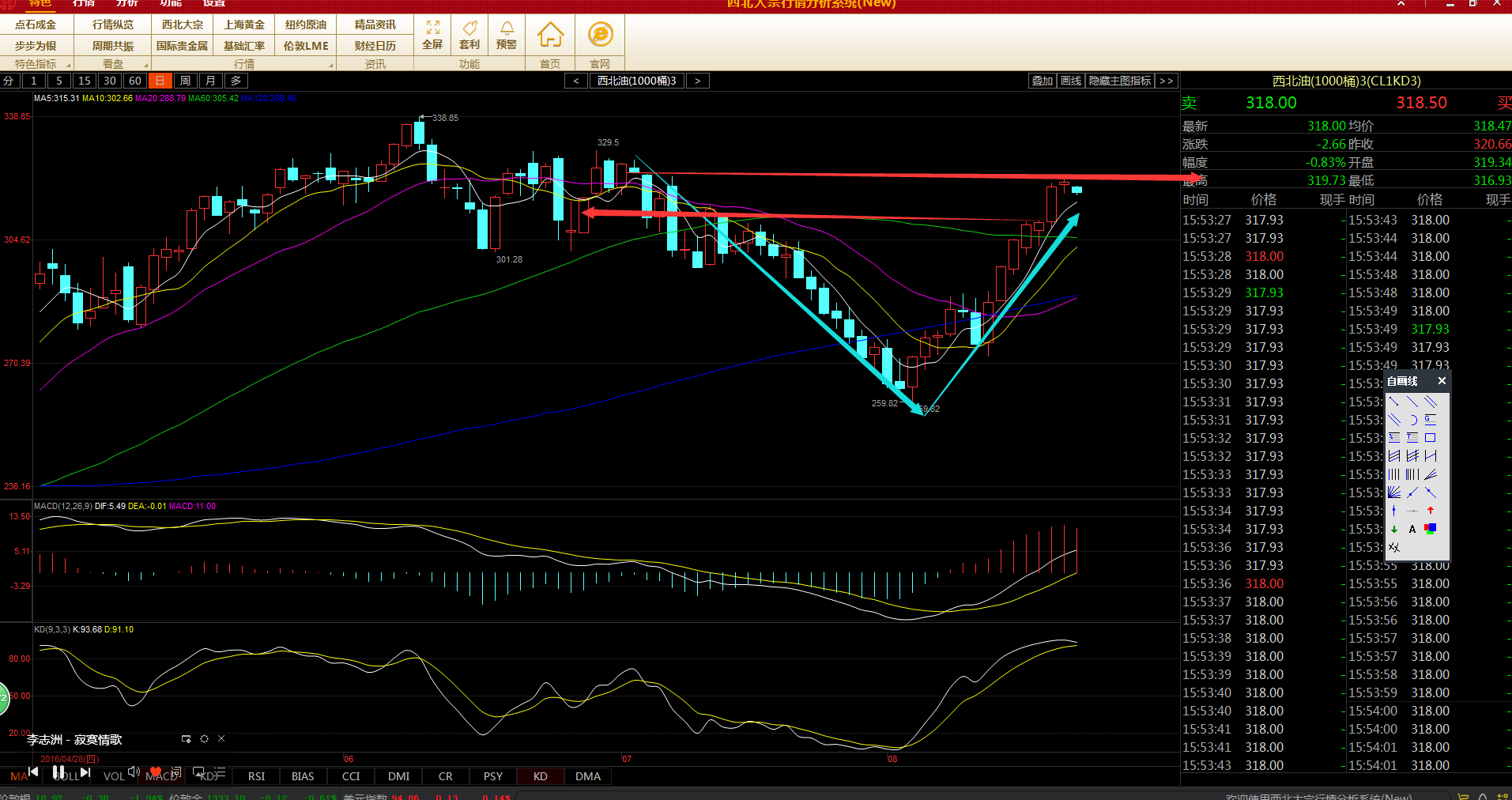Screen dimensions: 1512x800
Task: Expand the 看盘 group launcher arrow
Action: click(145, 65)
